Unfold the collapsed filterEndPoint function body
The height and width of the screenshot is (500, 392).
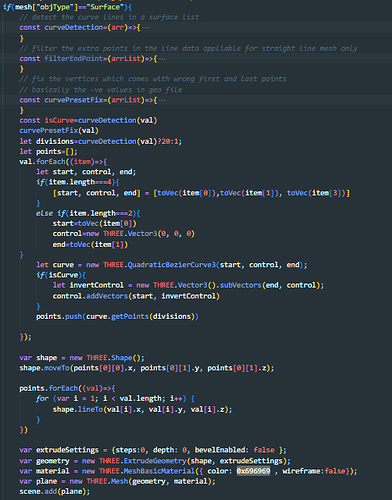coord(162,59)
